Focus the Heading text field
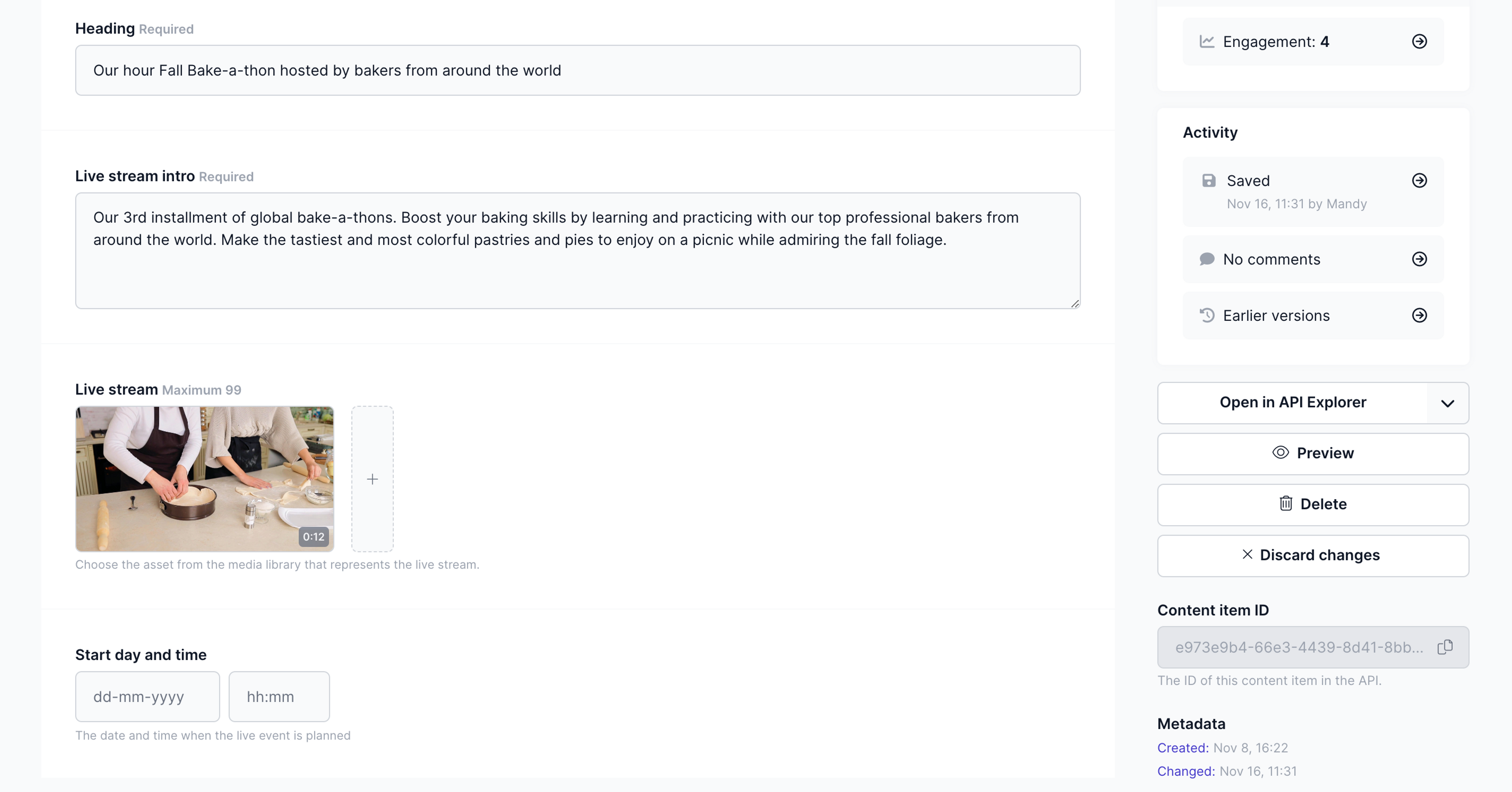 coord(578,70)
